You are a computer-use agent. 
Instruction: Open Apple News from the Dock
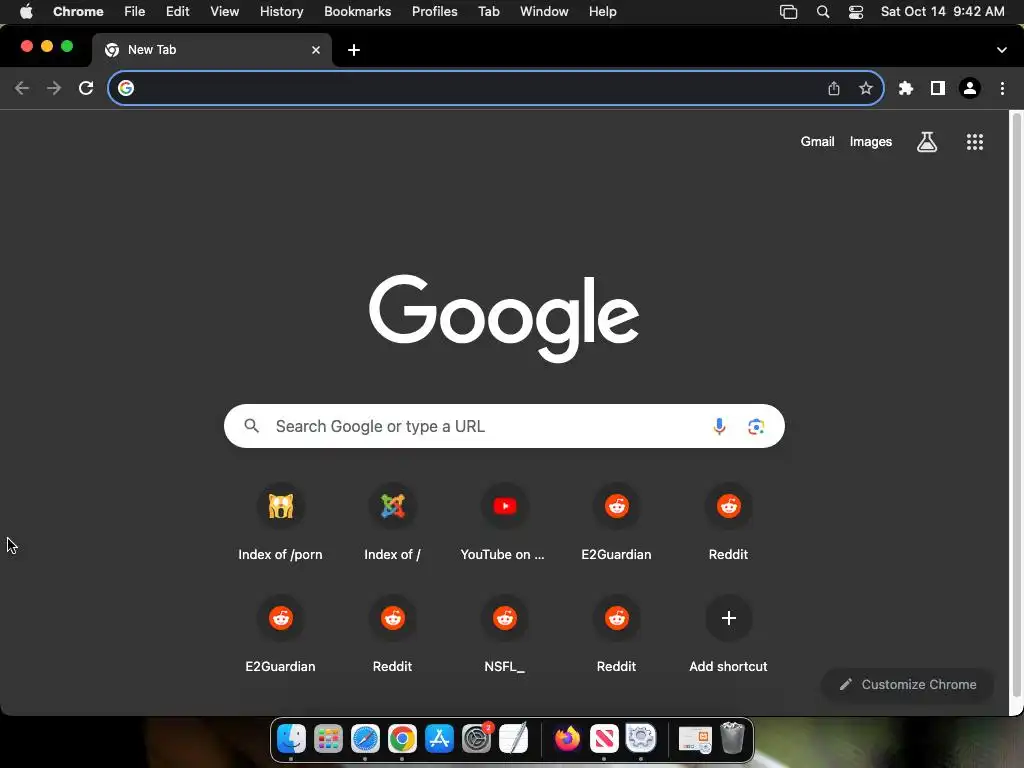coord(604,739)
